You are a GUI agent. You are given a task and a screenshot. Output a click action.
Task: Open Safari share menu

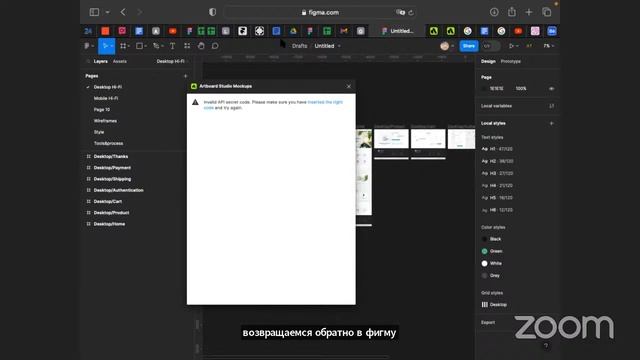pos(512,12)
